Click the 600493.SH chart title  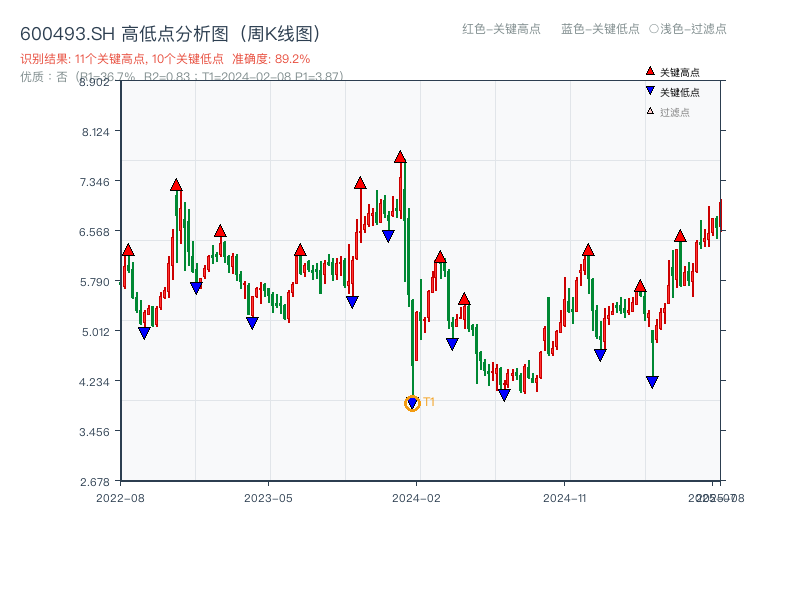click(x=170, y=31)
